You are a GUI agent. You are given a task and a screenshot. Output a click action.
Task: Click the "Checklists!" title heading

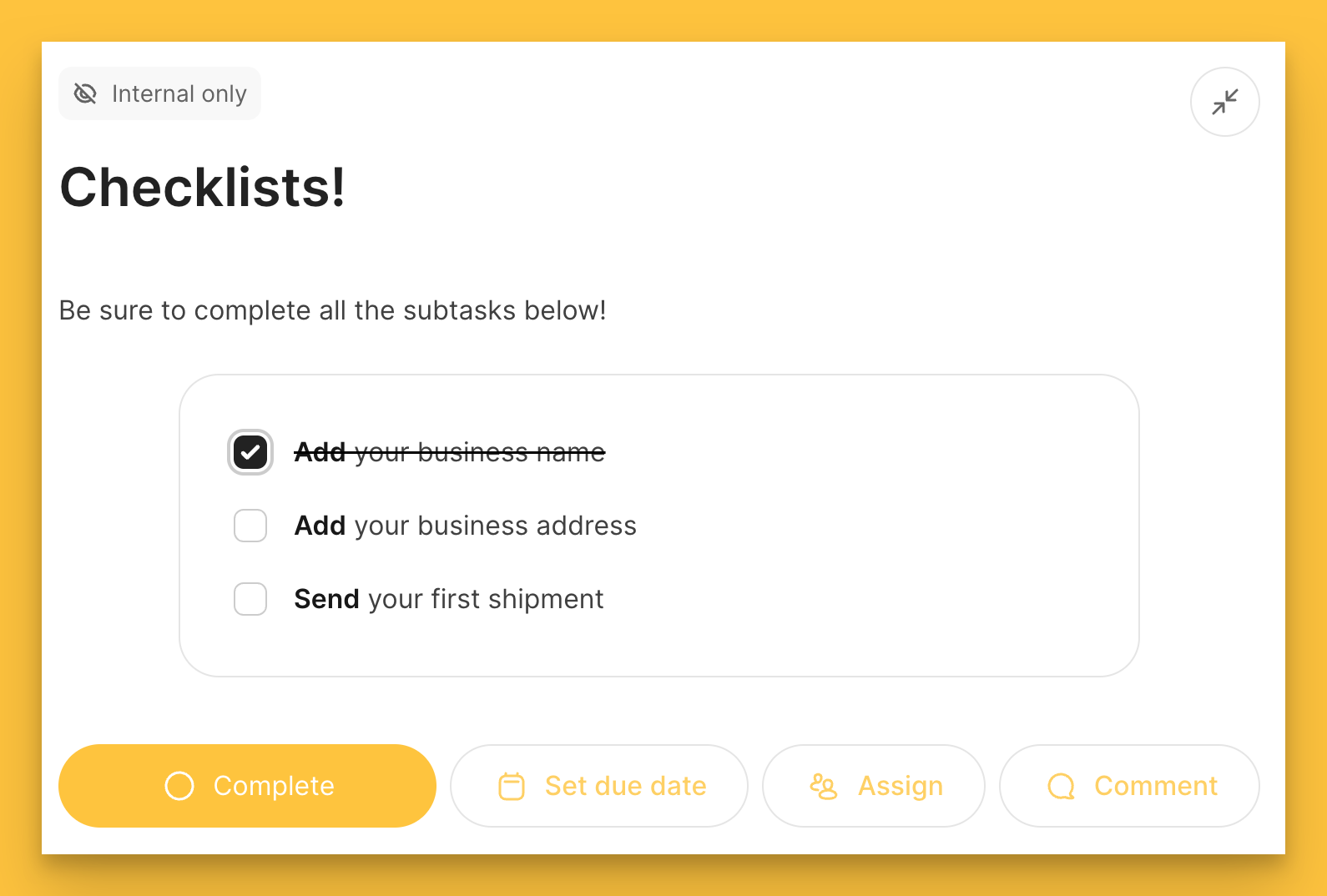coord(202,187)
